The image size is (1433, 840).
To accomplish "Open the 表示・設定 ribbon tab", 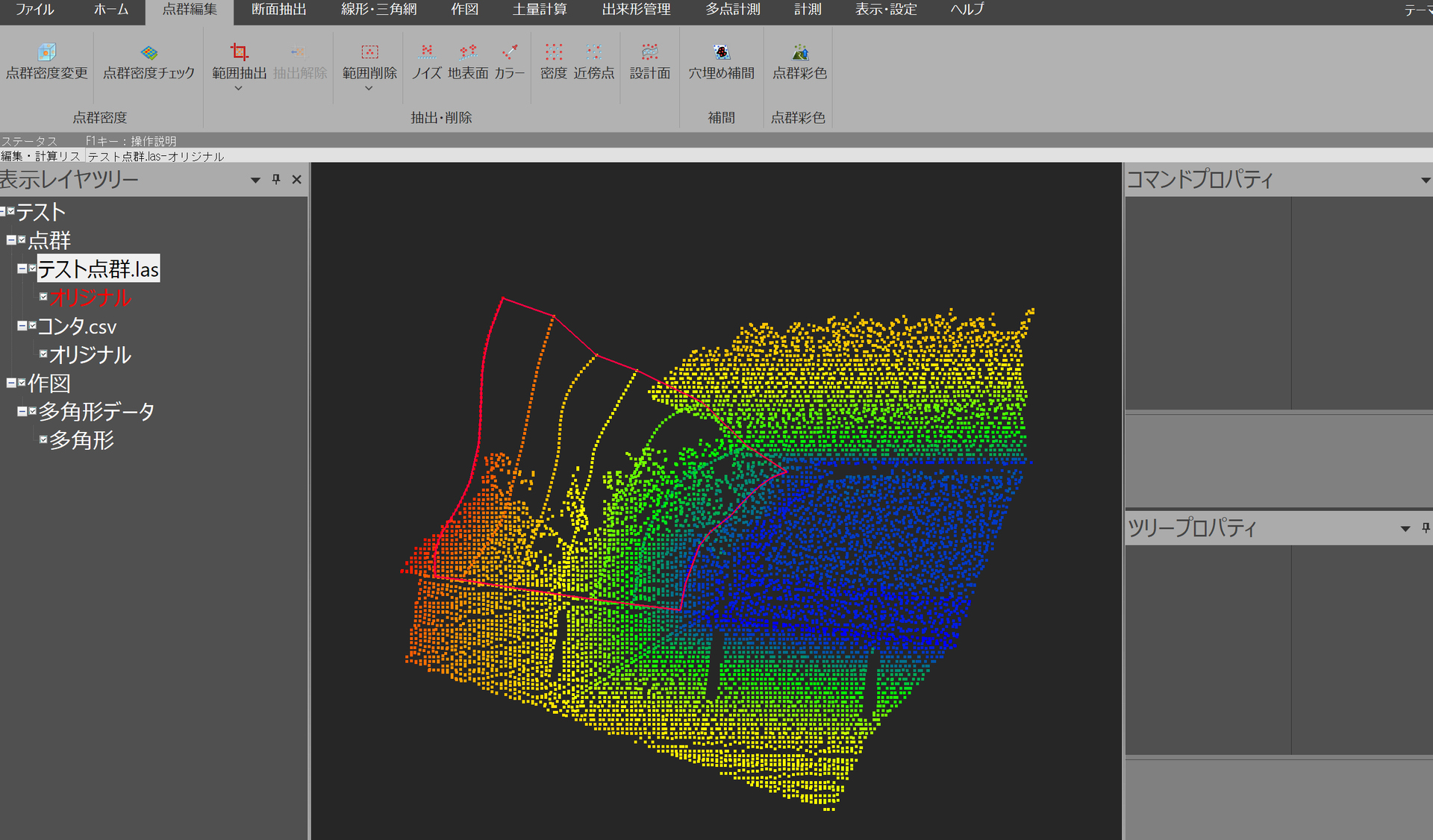I will point(886,10).
